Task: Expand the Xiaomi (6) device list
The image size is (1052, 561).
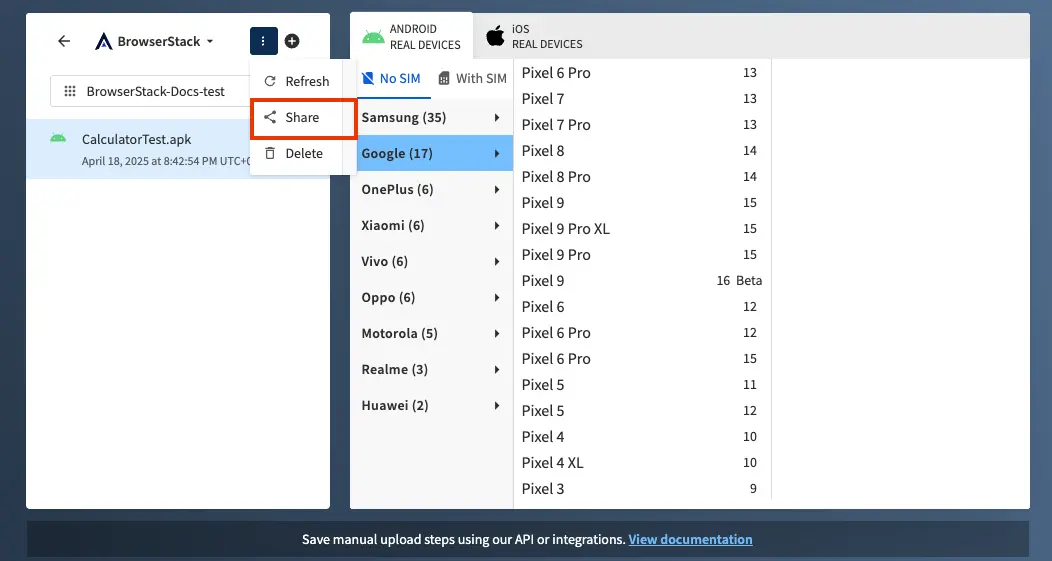Action: [434, 226]
